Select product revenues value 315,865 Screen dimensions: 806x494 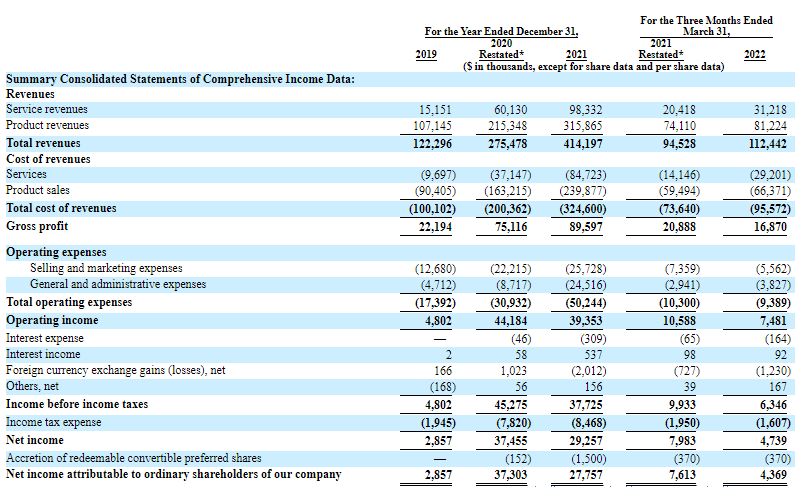coord(583,126)
